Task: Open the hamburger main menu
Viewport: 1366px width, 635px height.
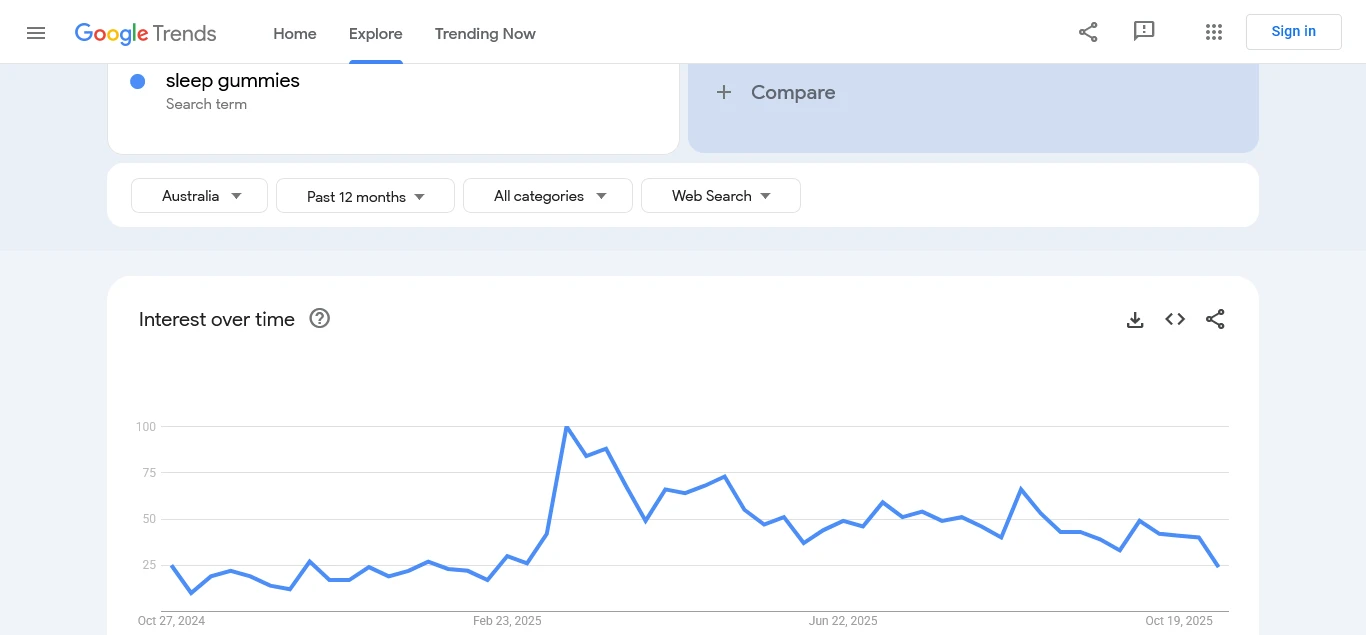Action: [x=36, y=33]
